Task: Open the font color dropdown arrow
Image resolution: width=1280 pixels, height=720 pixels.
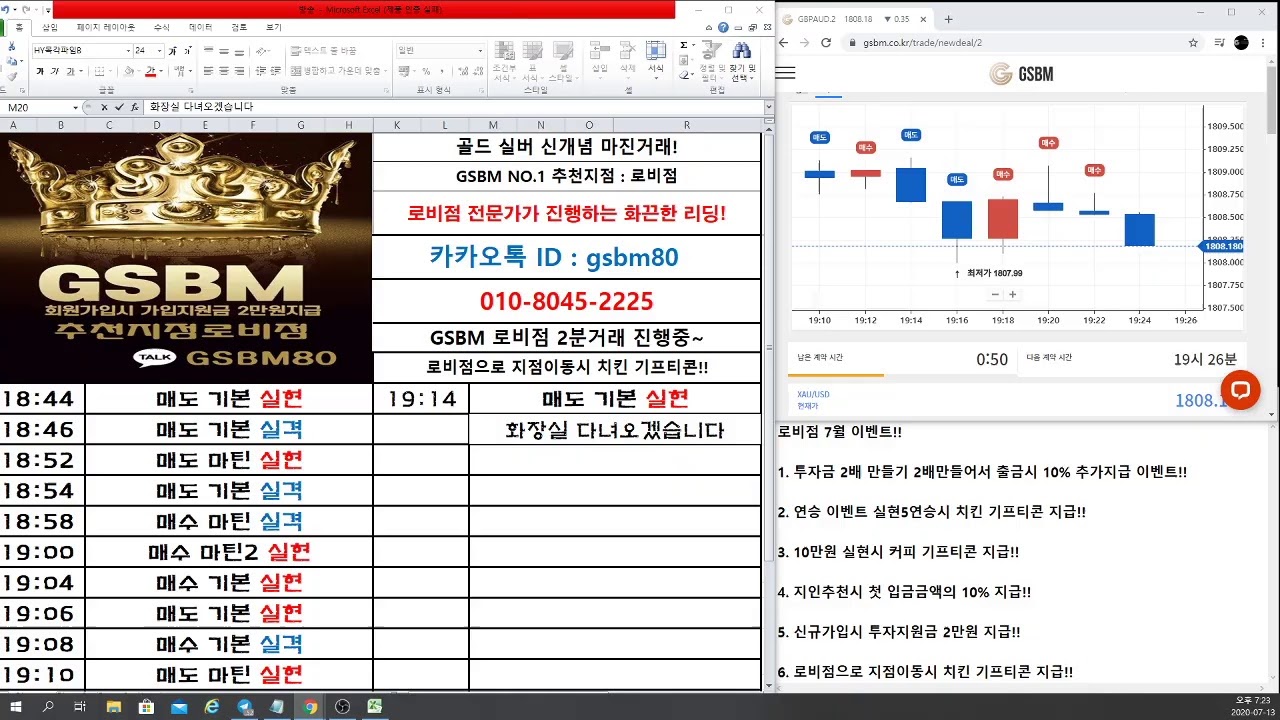Action: pyautogui.click(x=160, y=71)
